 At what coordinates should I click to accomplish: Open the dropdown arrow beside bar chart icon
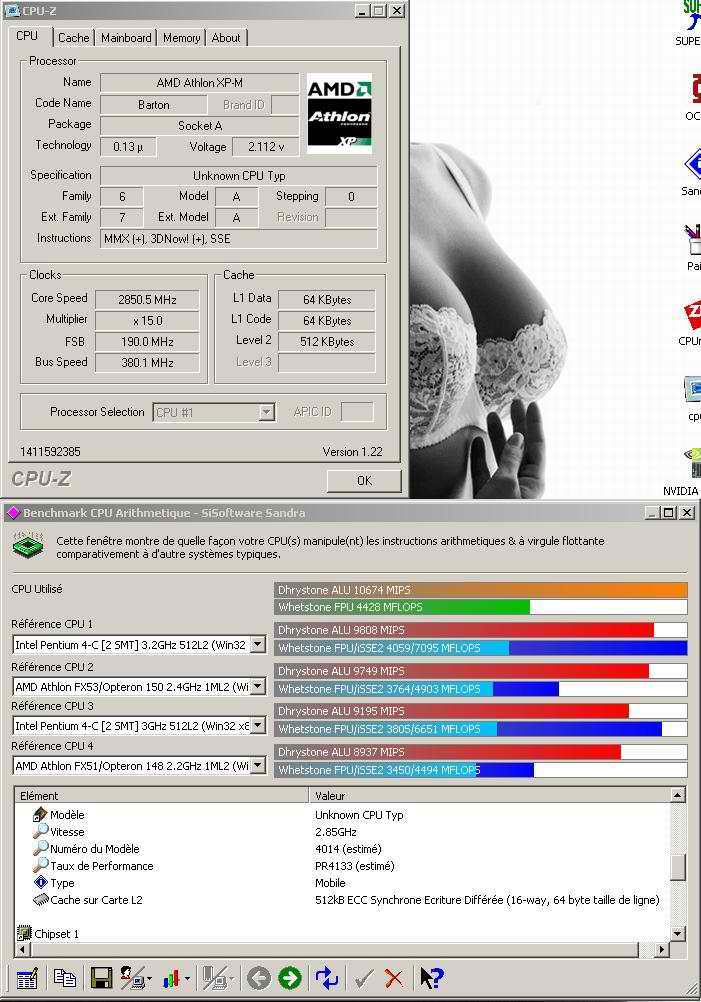(x=187, y=978)
